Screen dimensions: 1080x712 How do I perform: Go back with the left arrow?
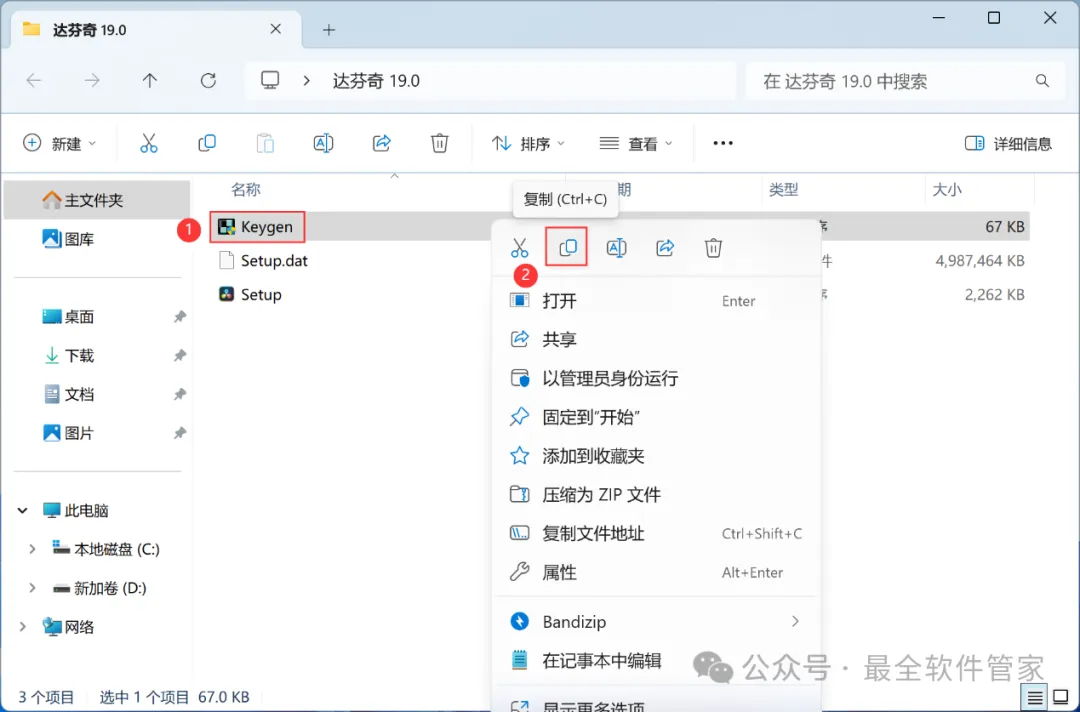click(x=34, y=81)
